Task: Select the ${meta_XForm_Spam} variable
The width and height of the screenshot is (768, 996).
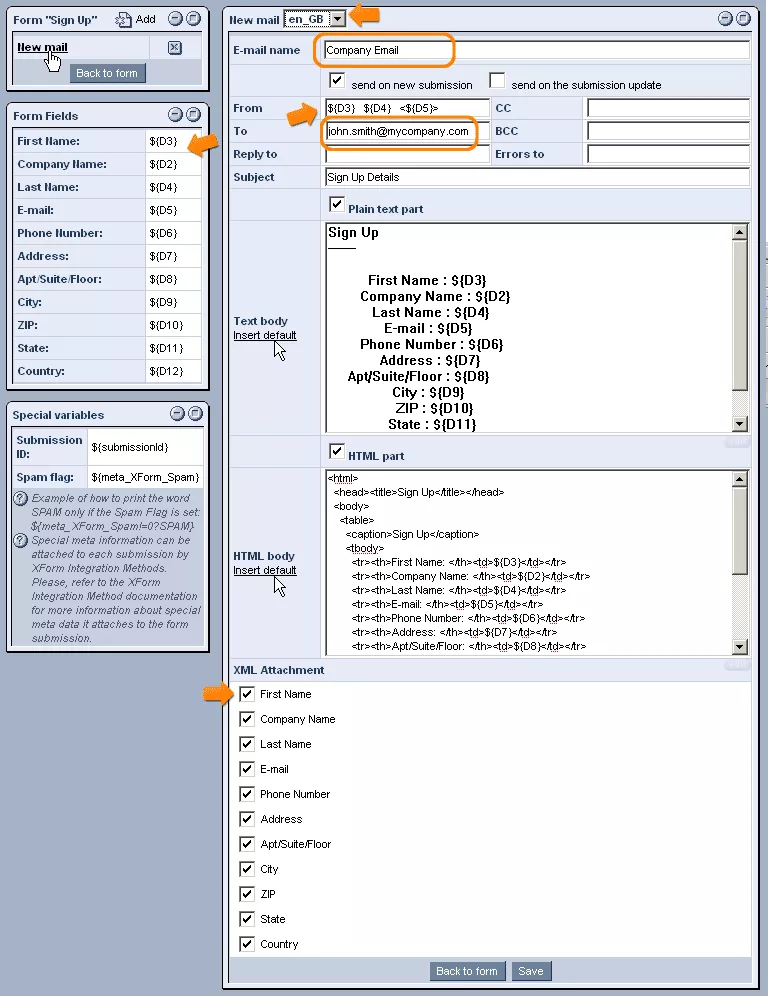Action: (x=145, y=477)
